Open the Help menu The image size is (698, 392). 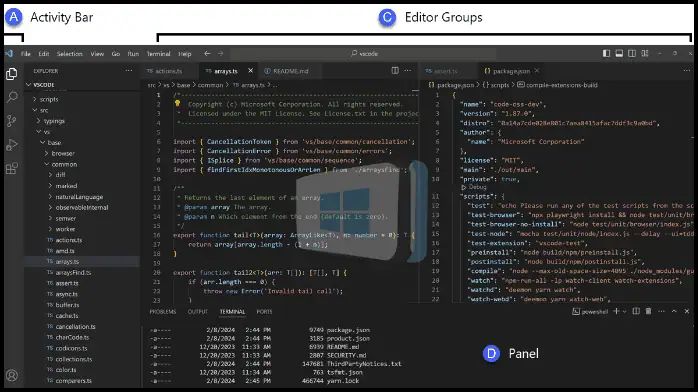coord(185,54)
